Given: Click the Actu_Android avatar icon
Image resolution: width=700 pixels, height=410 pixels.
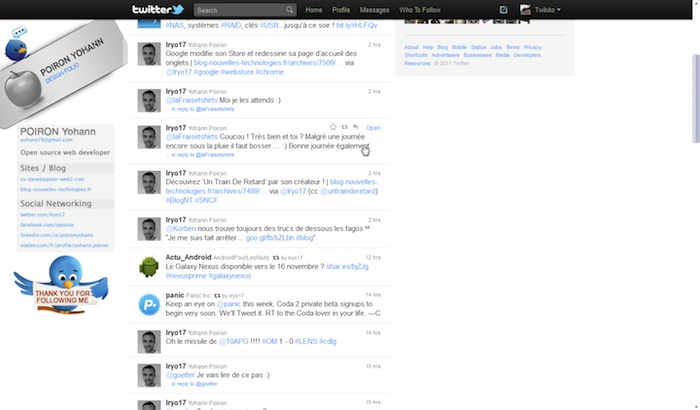Looking at the screenshot, I should tap(148, 265).
